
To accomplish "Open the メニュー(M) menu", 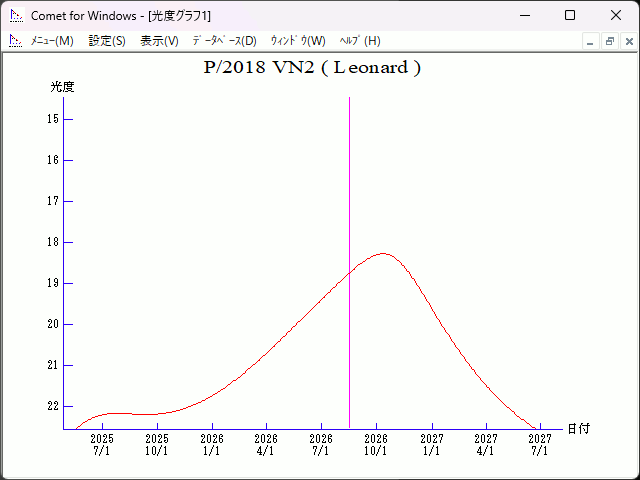I will coord(52,41).
